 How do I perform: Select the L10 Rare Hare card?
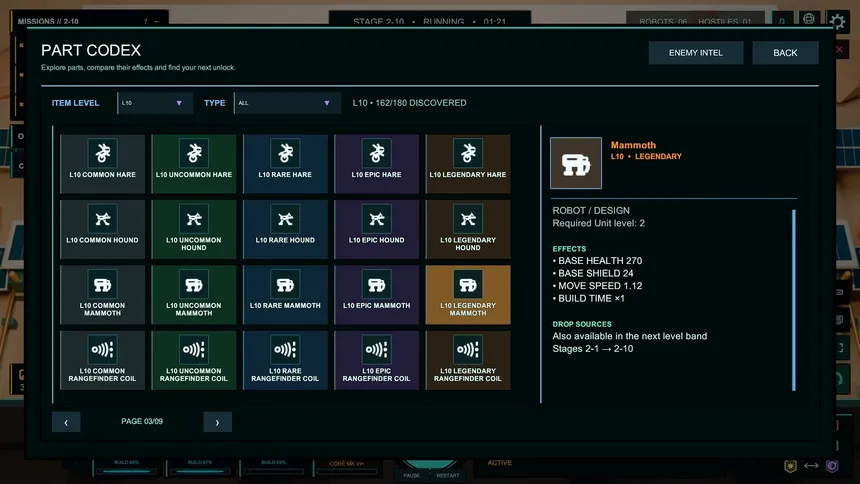(285, 164)
